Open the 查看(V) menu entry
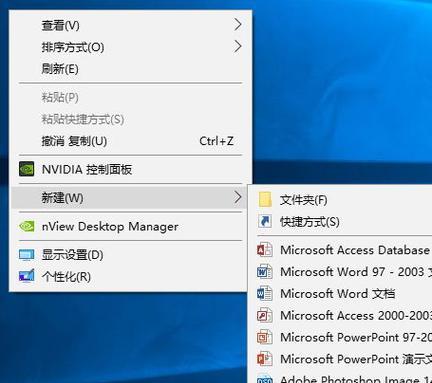Viewport: 432px width, 383px height. pyautogui.click(x=130, y=25)
